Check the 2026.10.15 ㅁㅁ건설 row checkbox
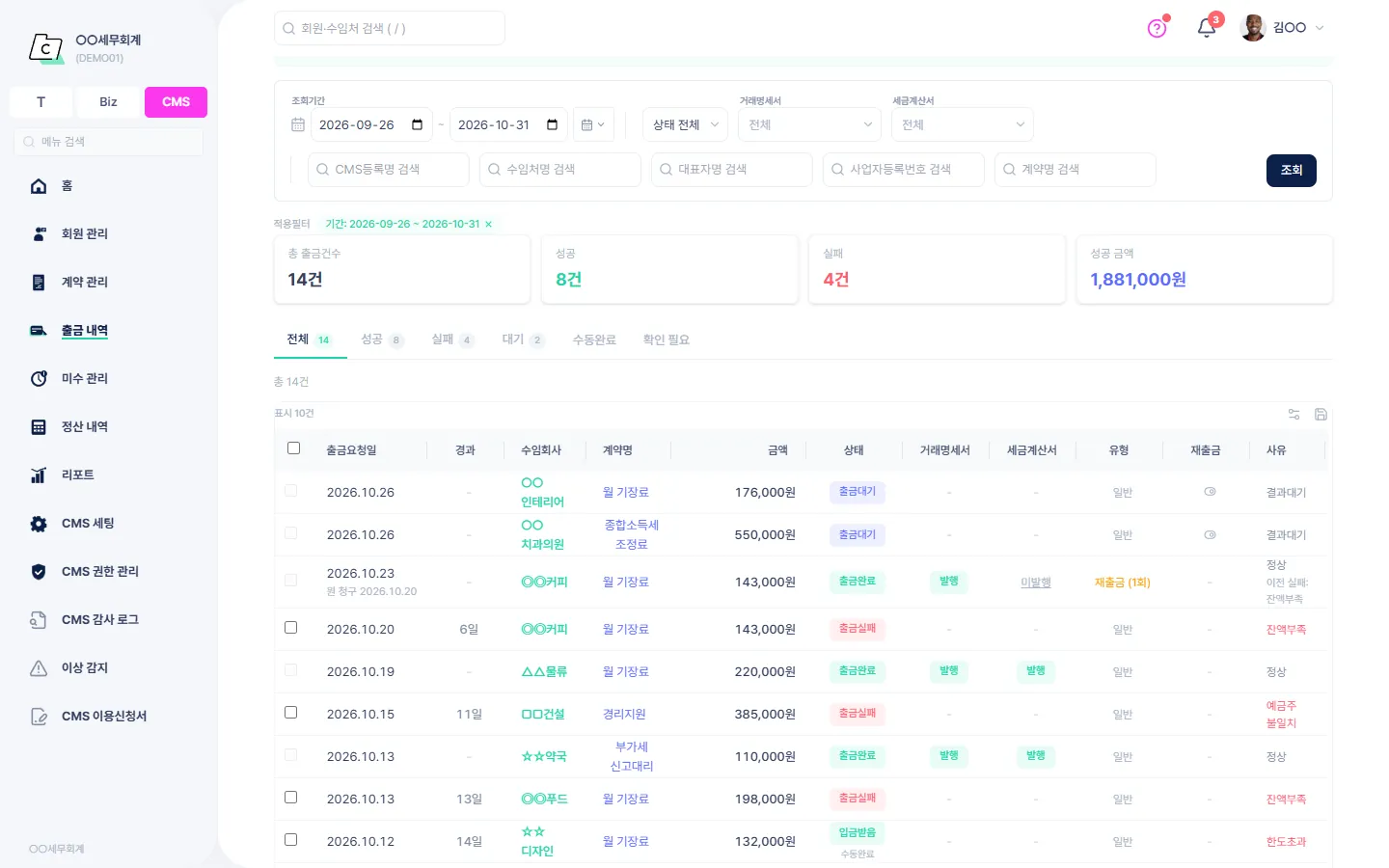The width and height of the screenshot is (1389, 868). pyautogui.click(x=291, y=713)
